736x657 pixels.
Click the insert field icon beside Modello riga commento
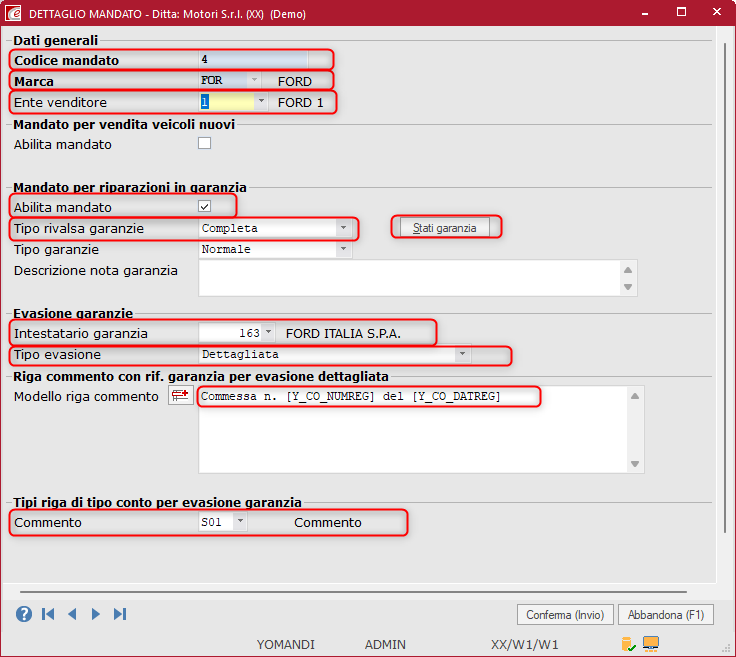pyautogui.click(x=180, y=397)
